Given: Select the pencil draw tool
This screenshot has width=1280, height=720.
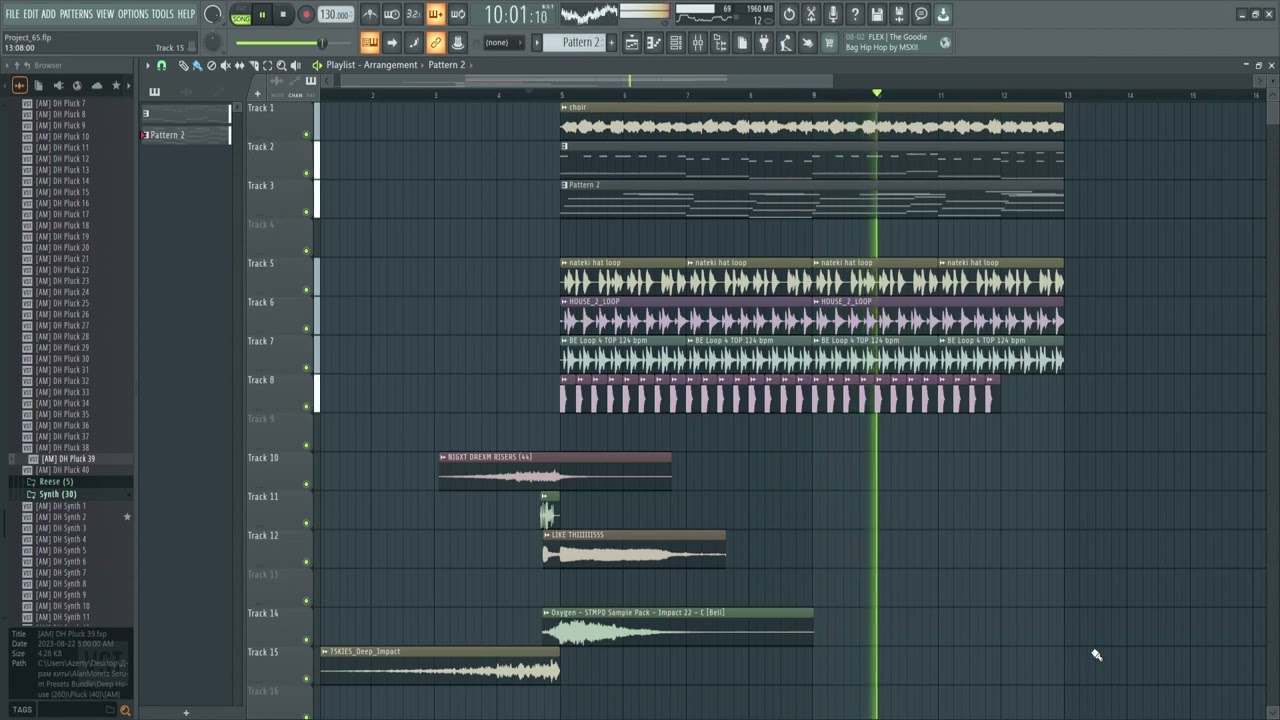Looking at the screenshot, I should point(183,65).
